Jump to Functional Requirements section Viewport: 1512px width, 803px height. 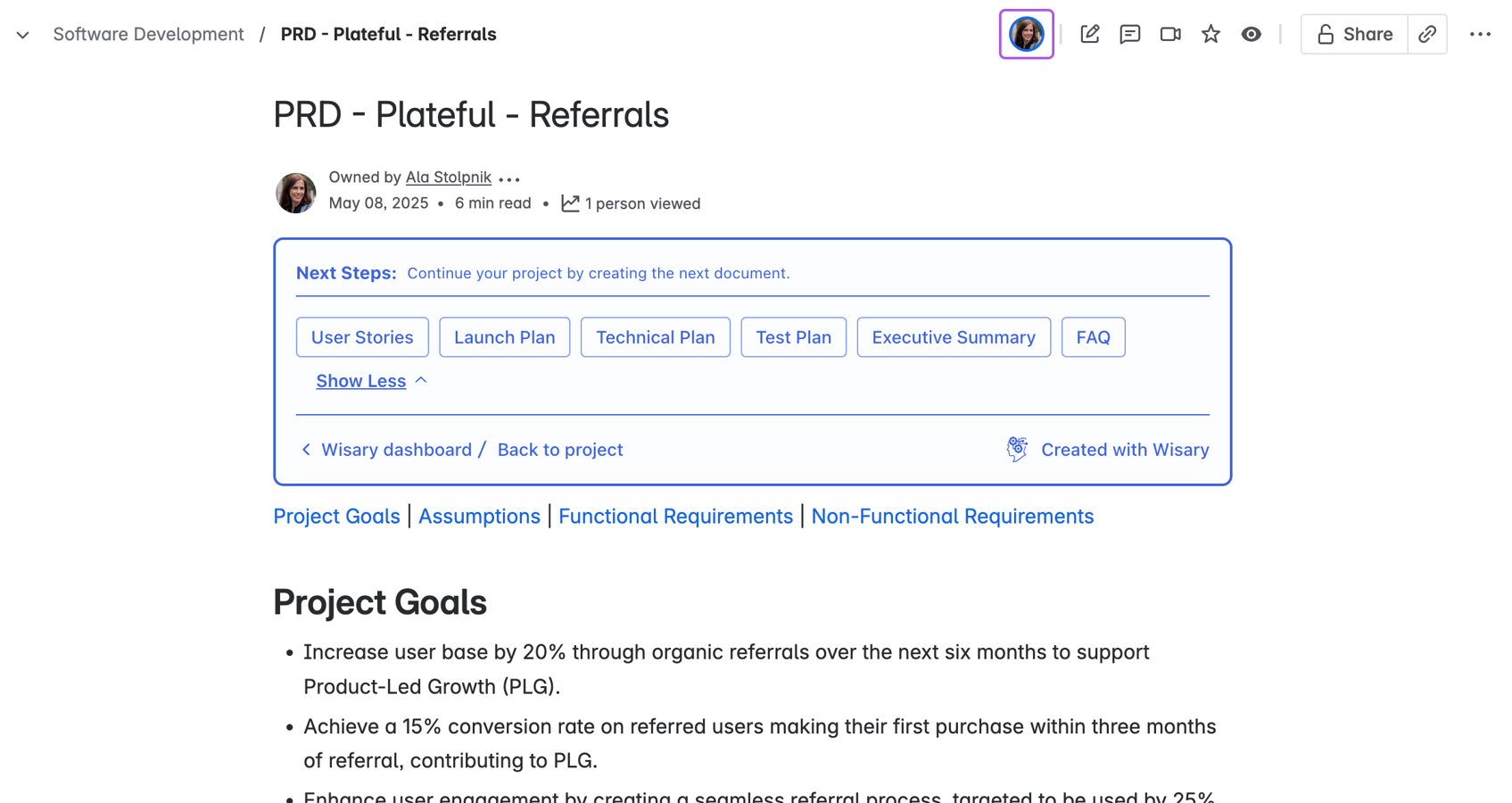click(x=675, y=516)
